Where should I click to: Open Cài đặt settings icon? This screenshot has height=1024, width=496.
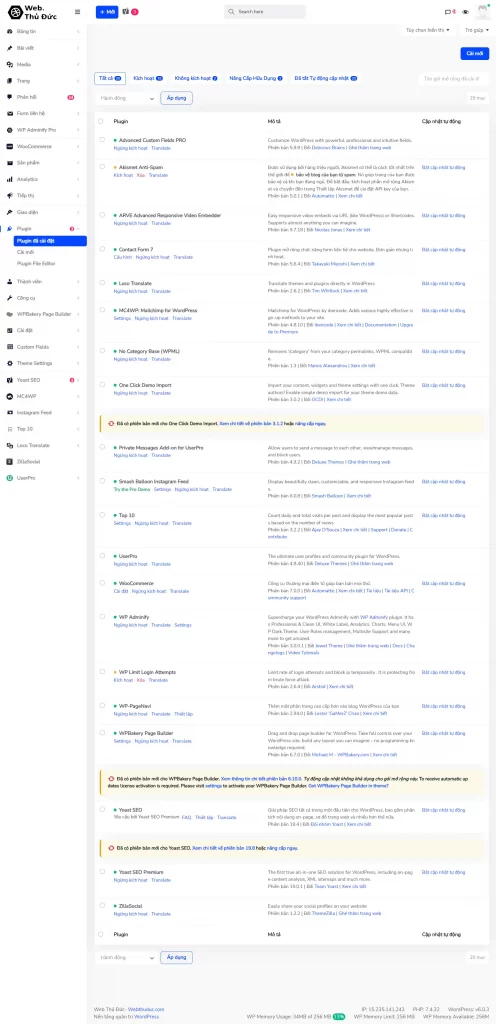click(10, 330)
